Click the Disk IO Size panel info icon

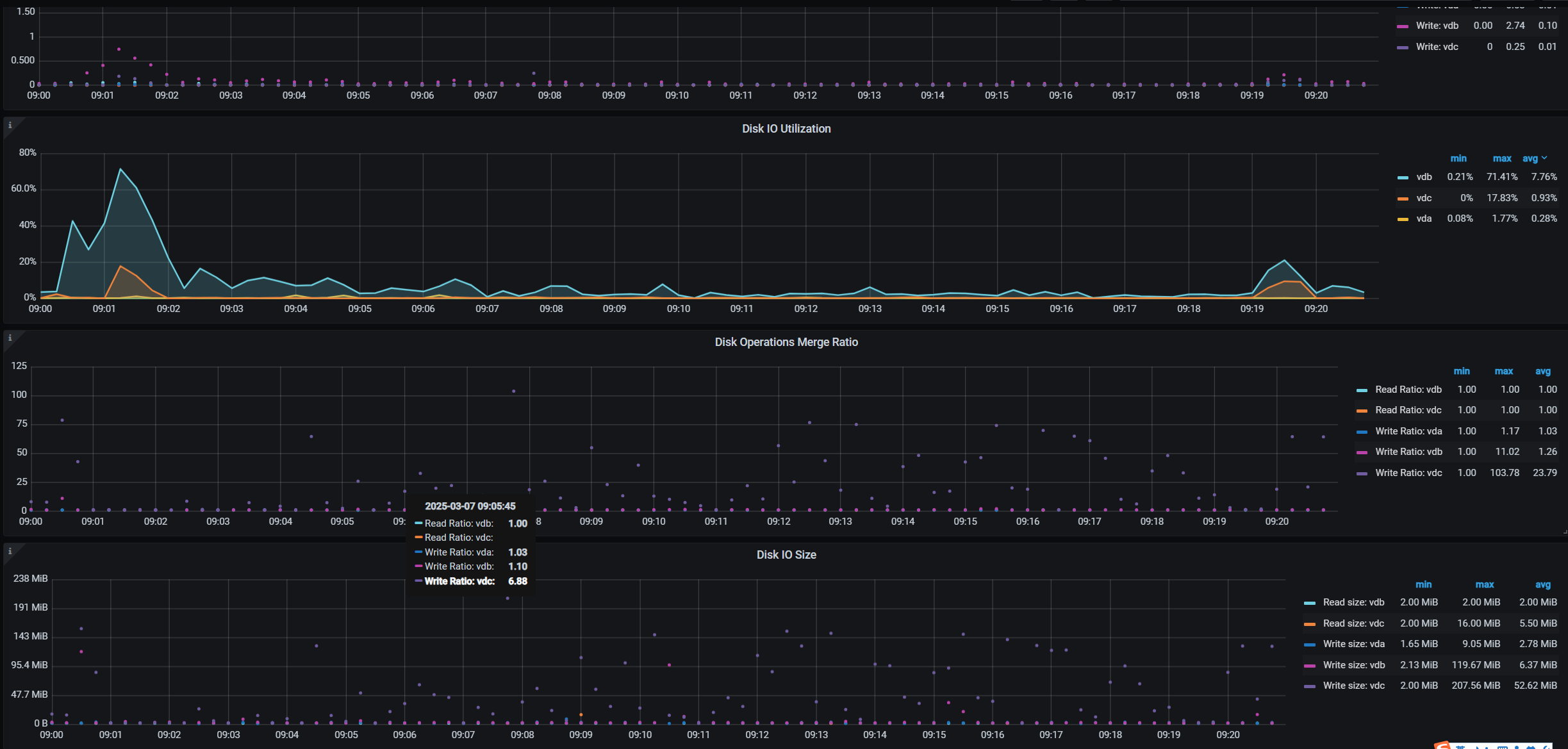[x=10, y=551]
